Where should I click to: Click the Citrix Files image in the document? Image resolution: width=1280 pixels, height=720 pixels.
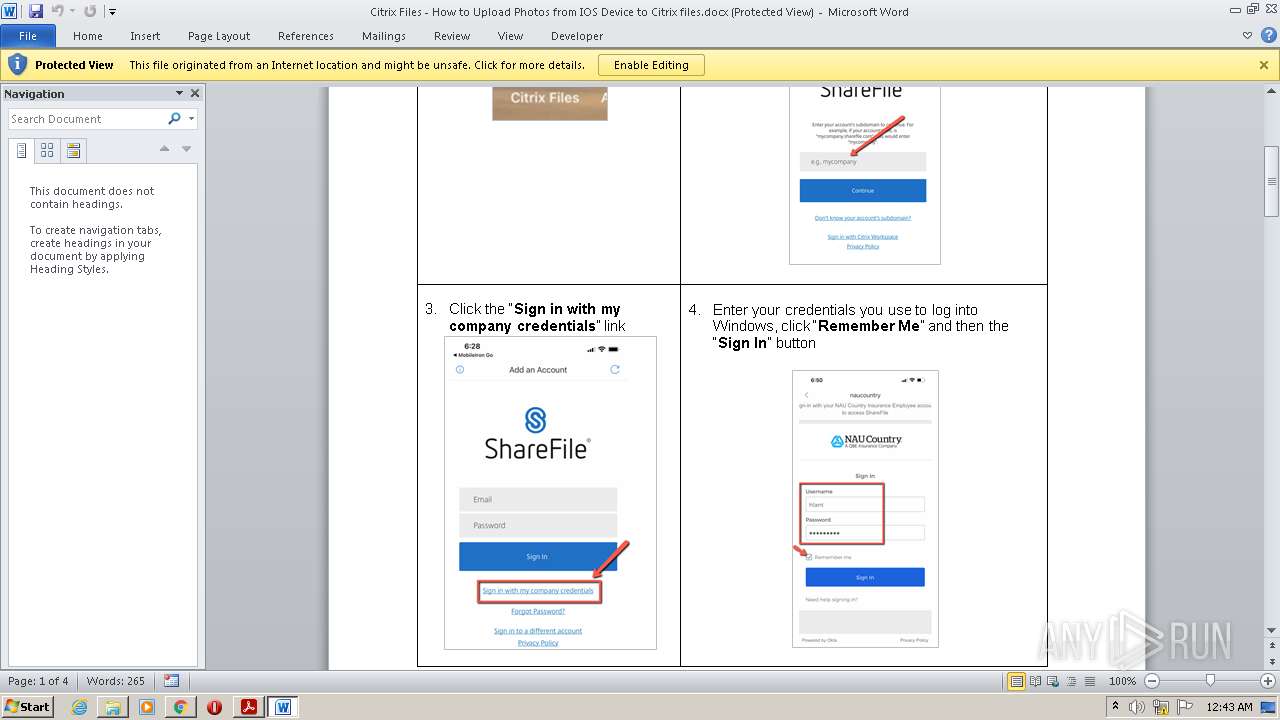click(x=550, y=103)
